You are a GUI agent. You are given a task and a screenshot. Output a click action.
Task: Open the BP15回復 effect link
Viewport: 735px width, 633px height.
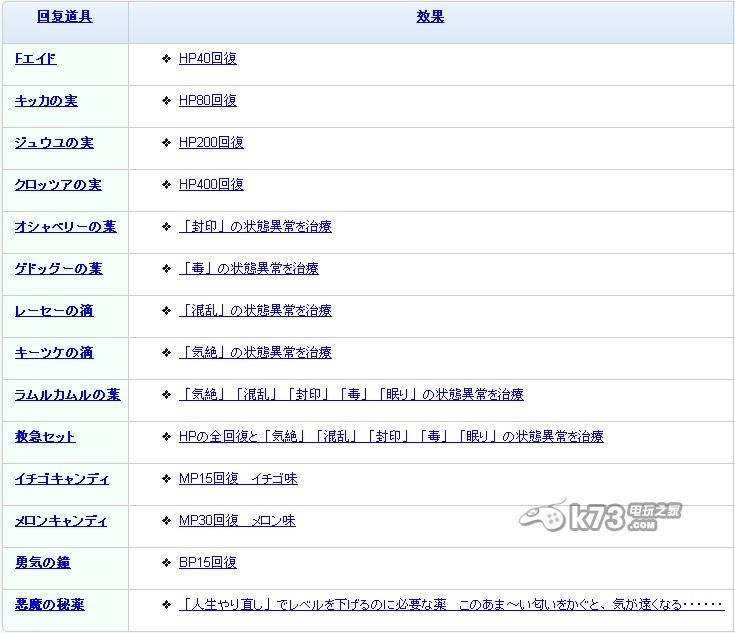(x=208, y=563)
